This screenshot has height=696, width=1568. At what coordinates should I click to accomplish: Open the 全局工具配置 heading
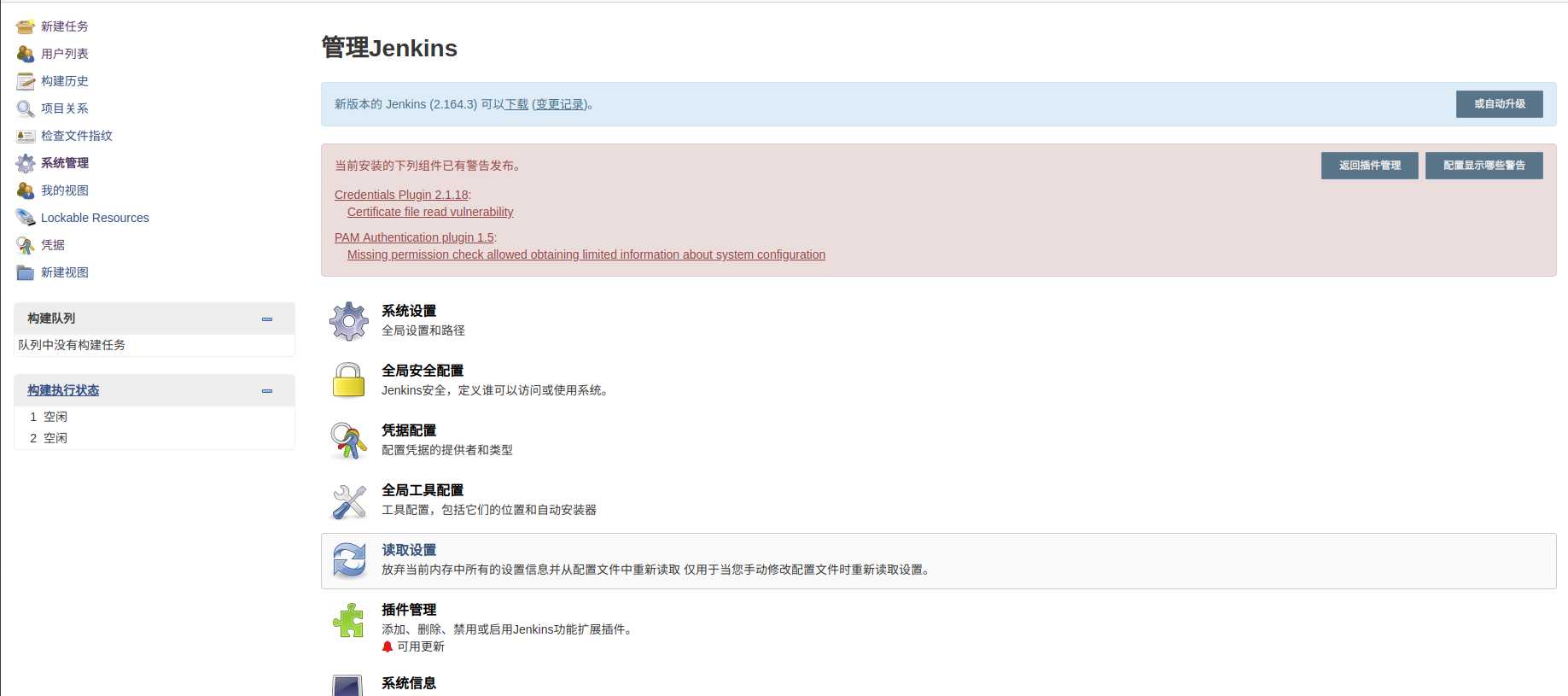(x=423, y=490)
